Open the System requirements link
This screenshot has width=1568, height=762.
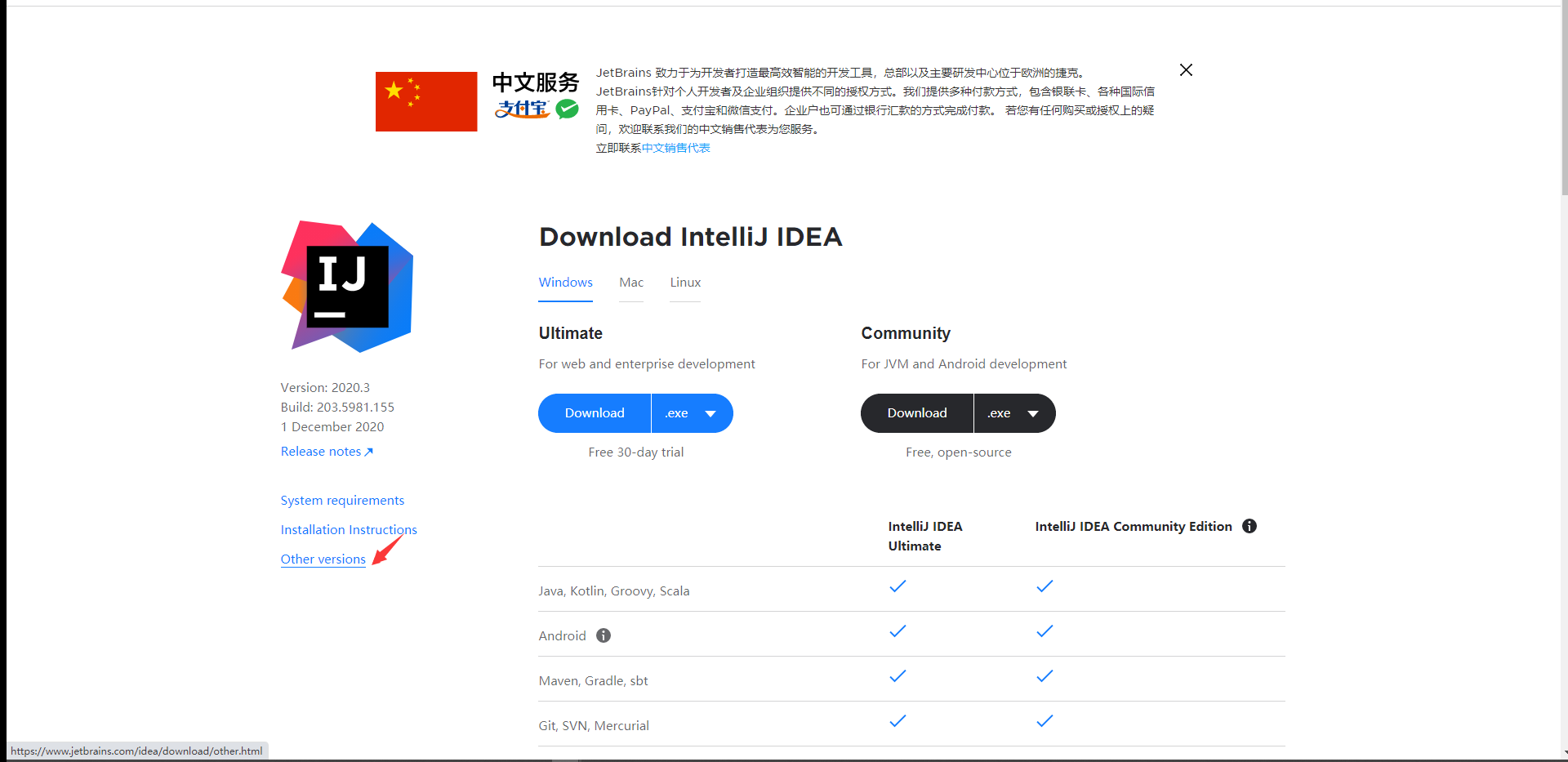342,501
